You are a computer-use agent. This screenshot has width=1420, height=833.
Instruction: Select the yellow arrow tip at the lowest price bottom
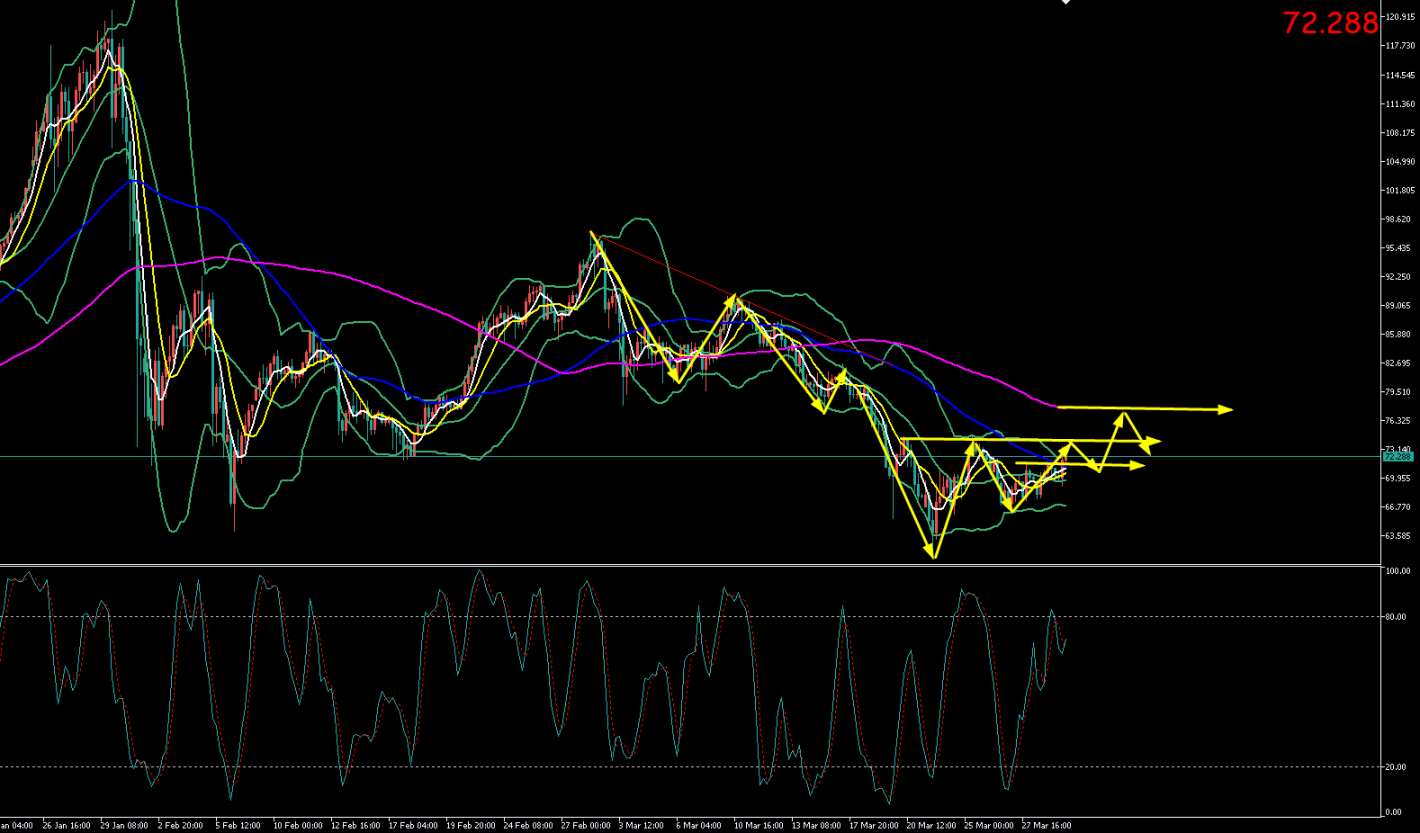tap(934, 555)
